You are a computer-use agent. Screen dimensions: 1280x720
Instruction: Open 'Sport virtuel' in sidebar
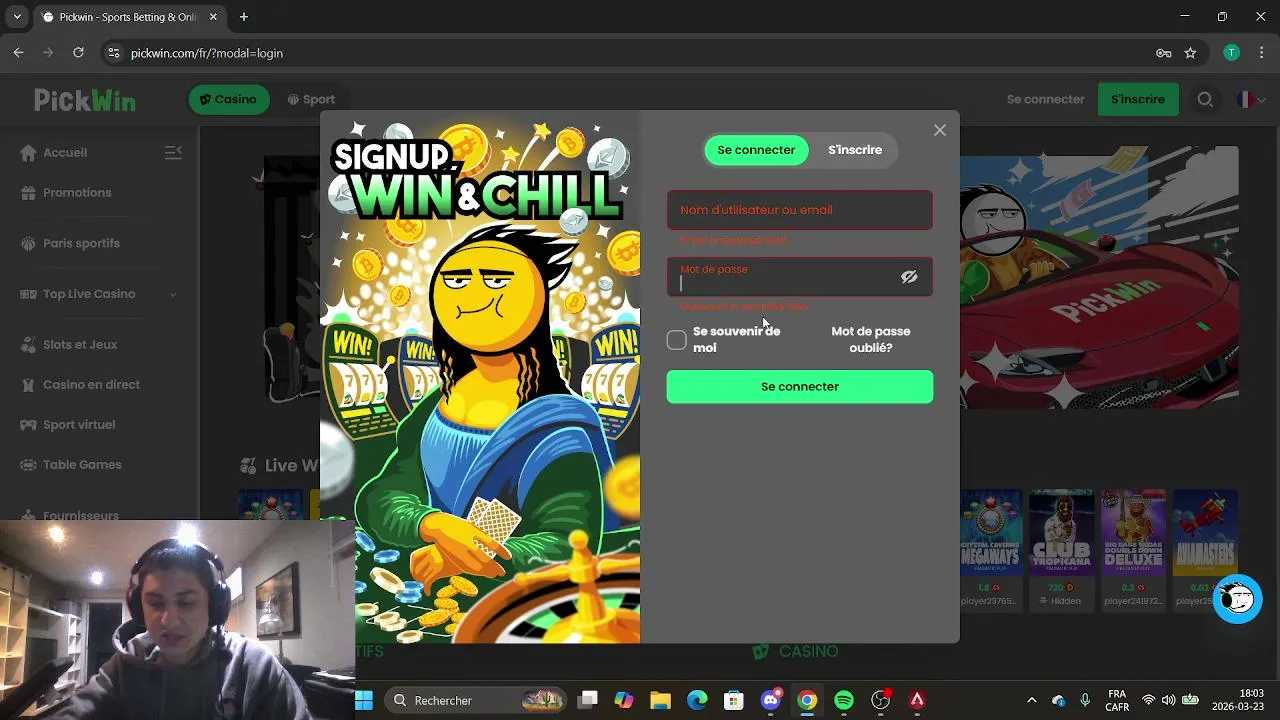point(79,425)
